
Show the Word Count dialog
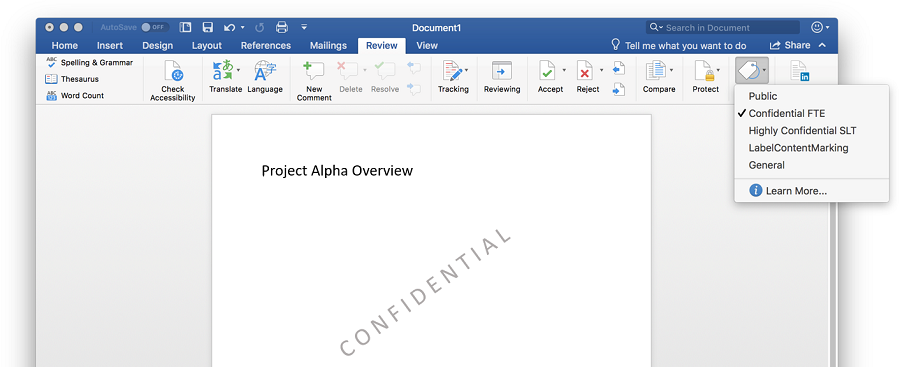pyautogui.click(x=75, y=96)
